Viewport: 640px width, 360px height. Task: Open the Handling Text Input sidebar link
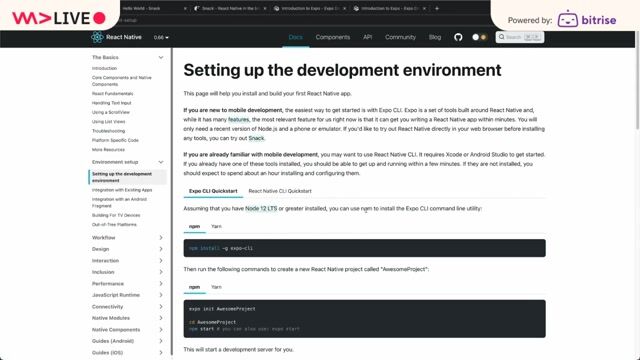111,103
